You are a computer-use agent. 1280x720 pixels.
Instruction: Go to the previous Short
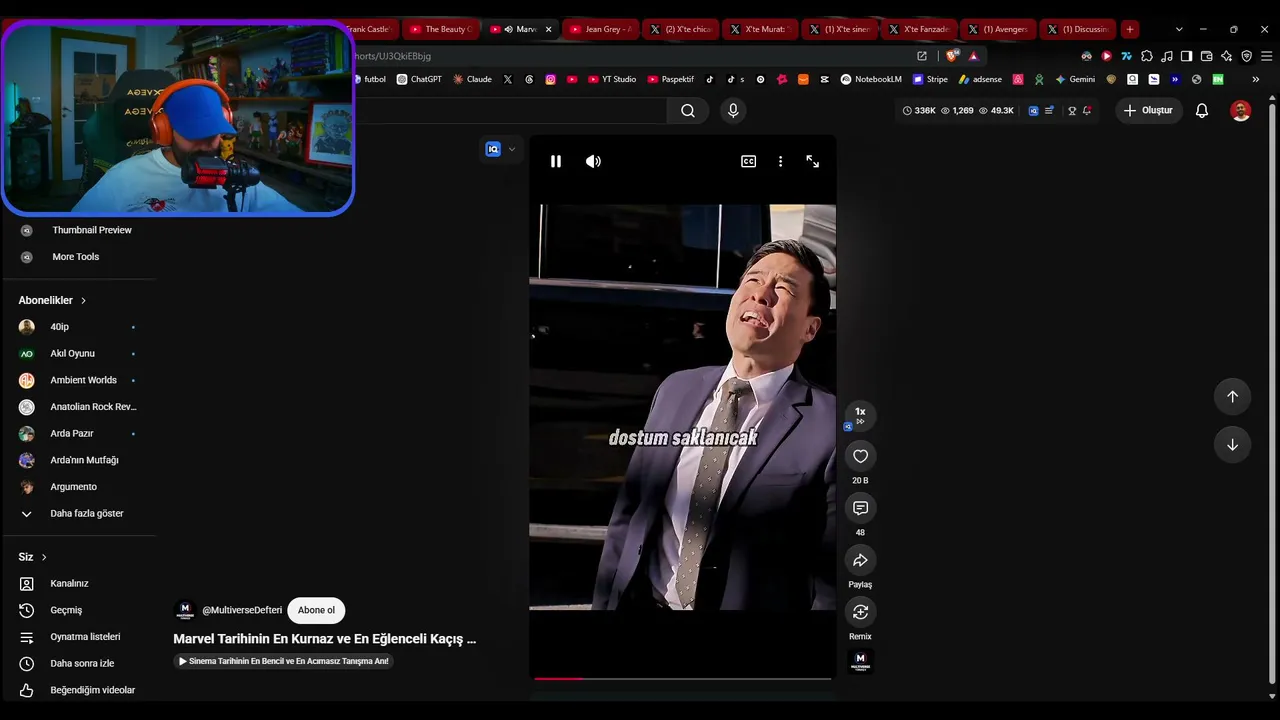[1232, 396]
